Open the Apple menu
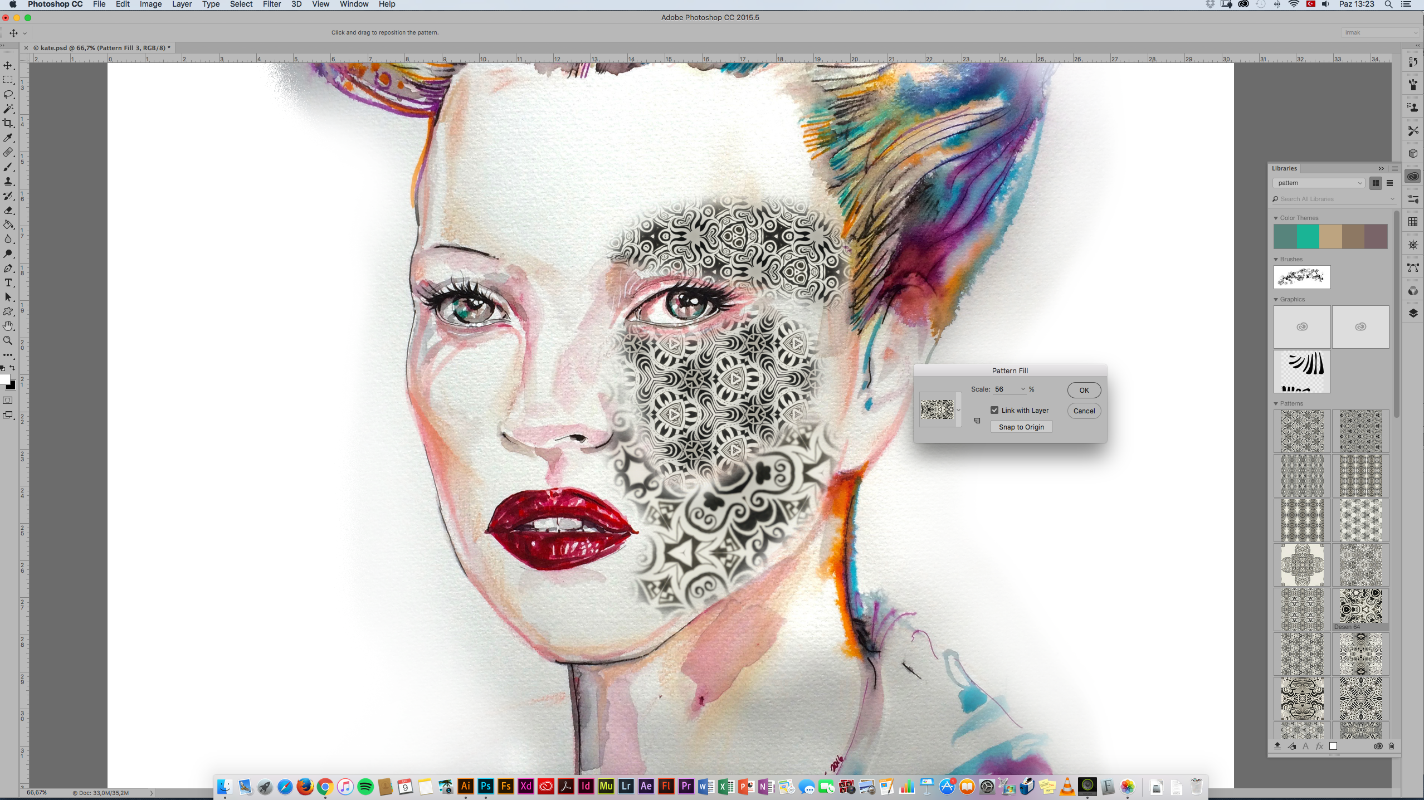 13,4
